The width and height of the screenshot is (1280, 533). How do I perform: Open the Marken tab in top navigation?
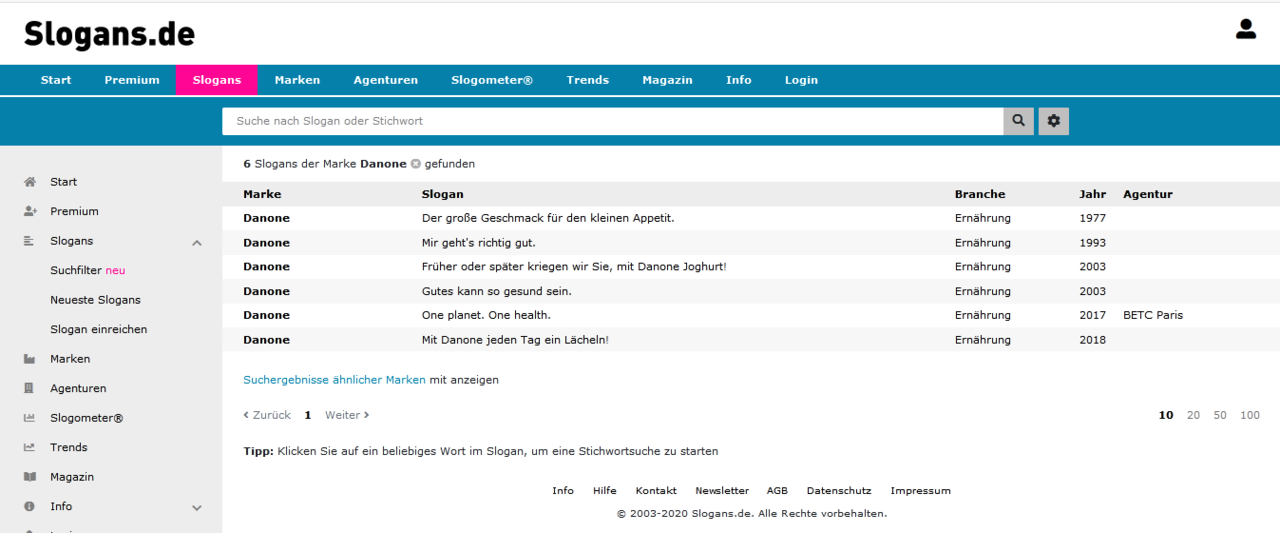tap(297, 80)
